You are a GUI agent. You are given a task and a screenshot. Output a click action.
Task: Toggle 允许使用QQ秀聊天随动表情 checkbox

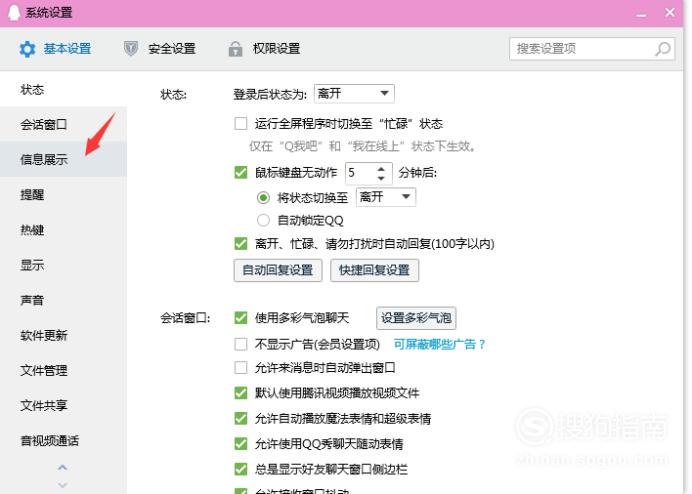[241, 444]
